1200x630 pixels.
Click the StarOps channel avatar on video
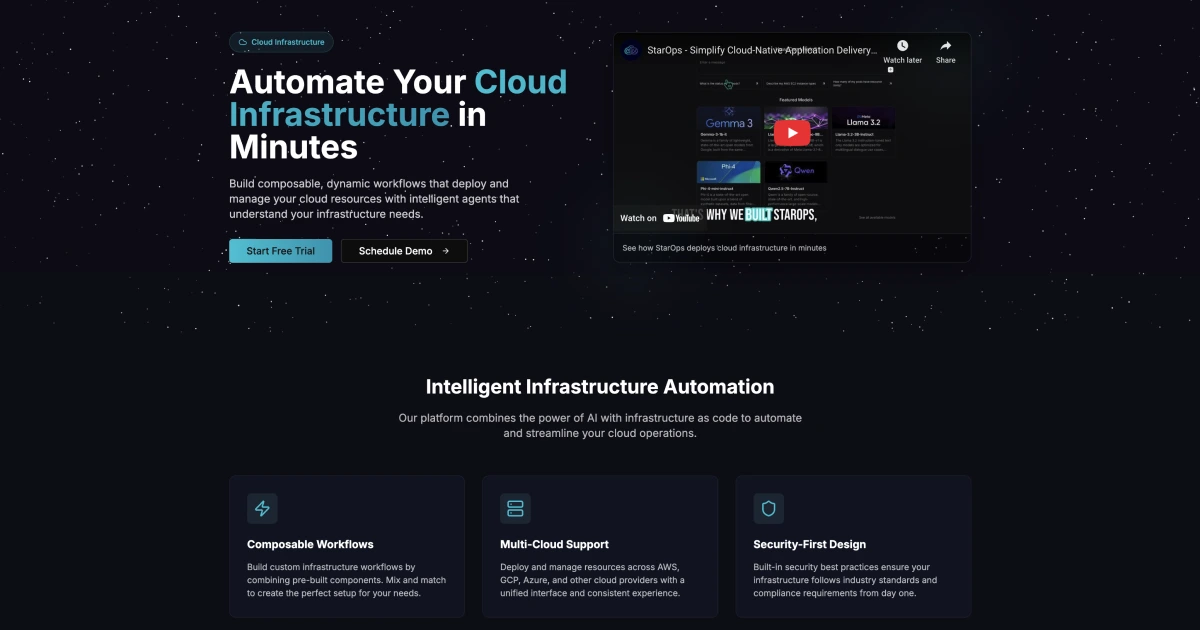631,50
